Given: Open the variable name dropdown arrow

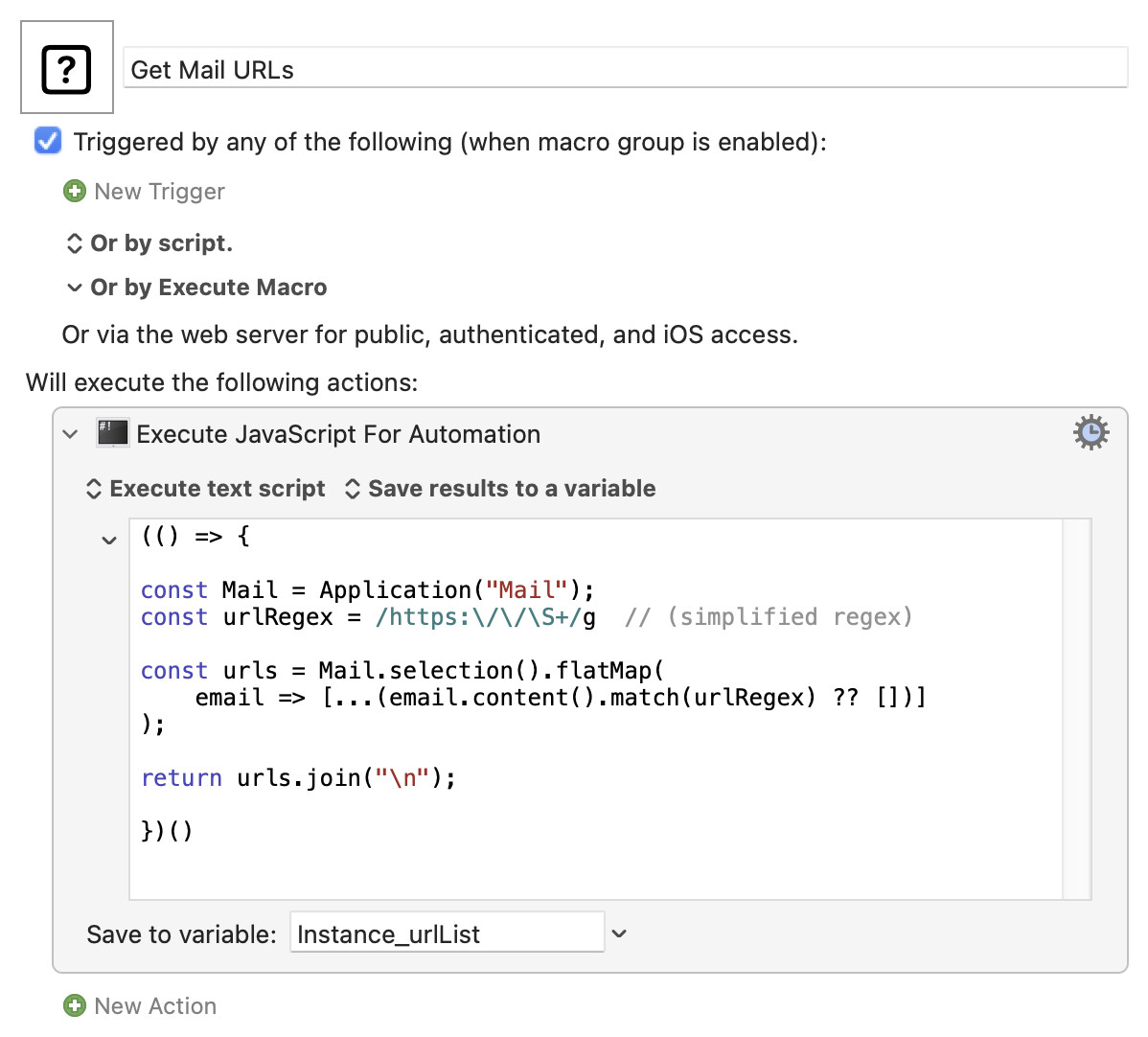Looking at the screenshot, I should click(x=619, y=933).
